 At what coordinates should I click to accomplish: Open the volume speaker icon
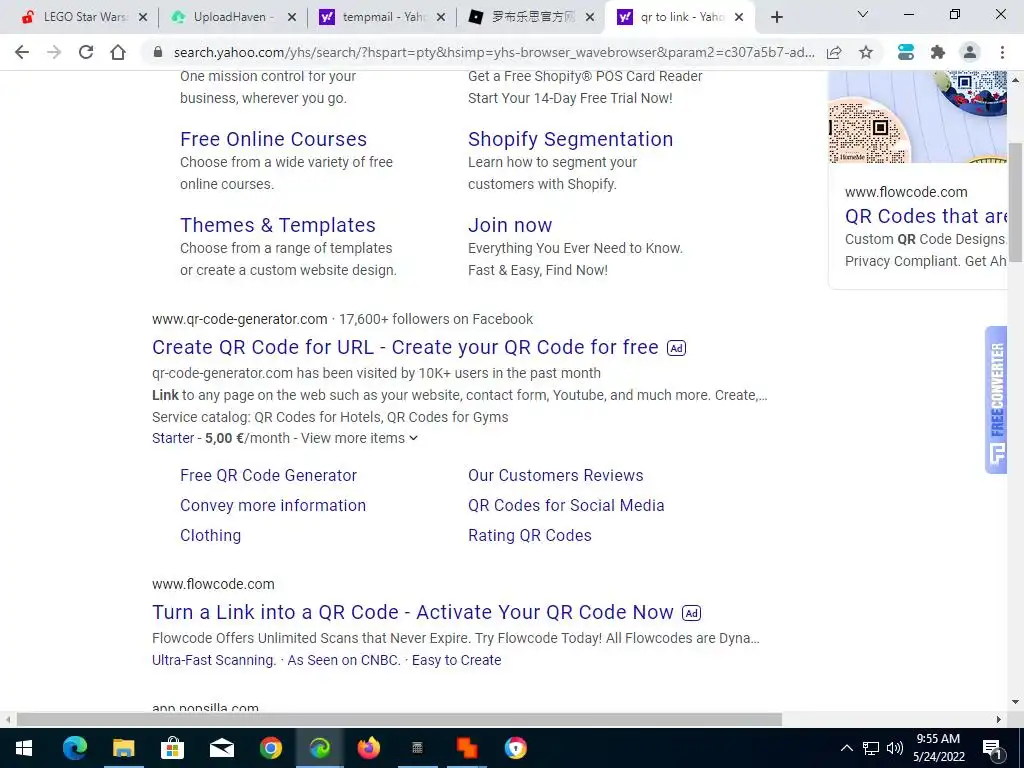click(895, 748)
